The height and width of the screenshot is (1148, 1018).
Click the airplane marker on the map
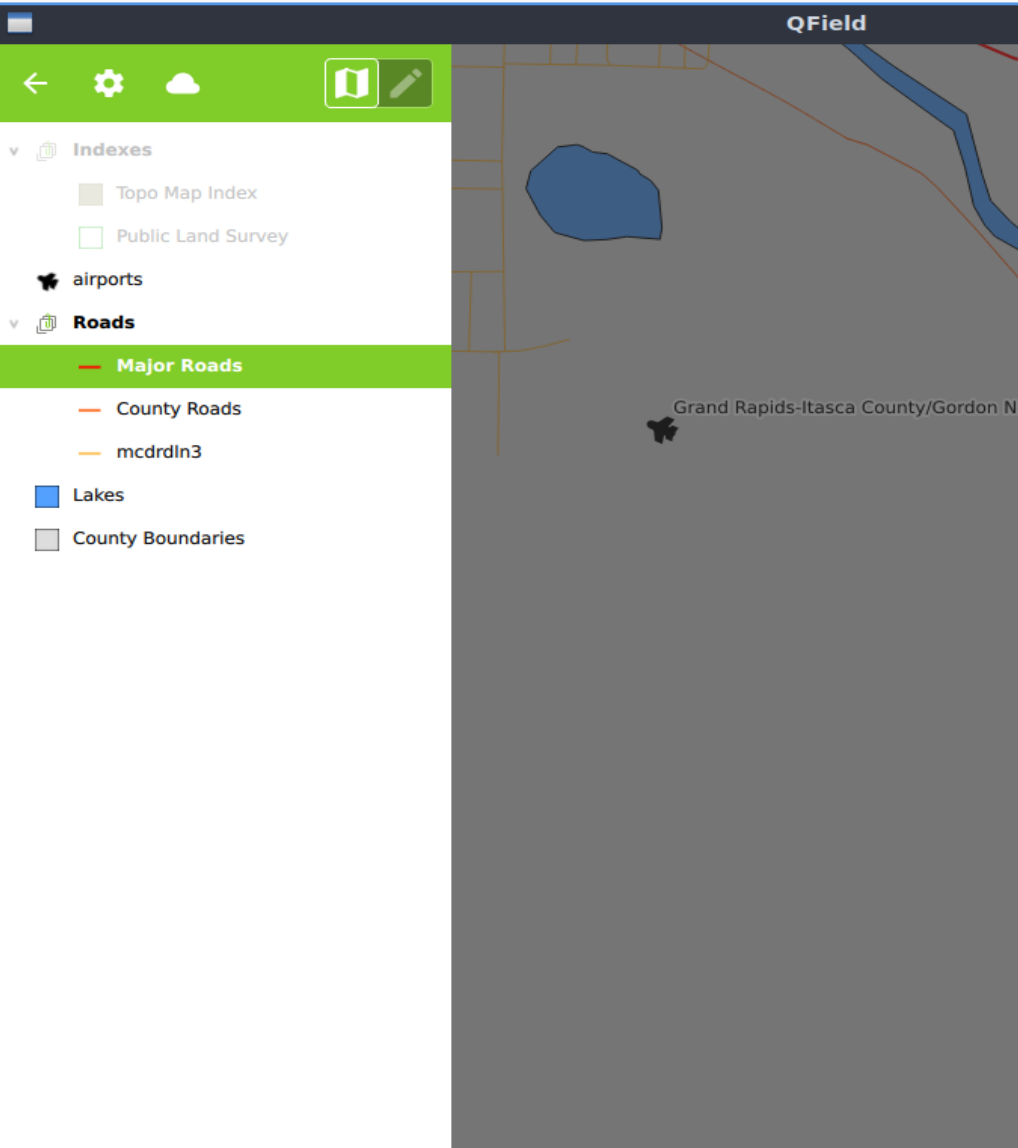pyautogui.click(x=663, y=430)
